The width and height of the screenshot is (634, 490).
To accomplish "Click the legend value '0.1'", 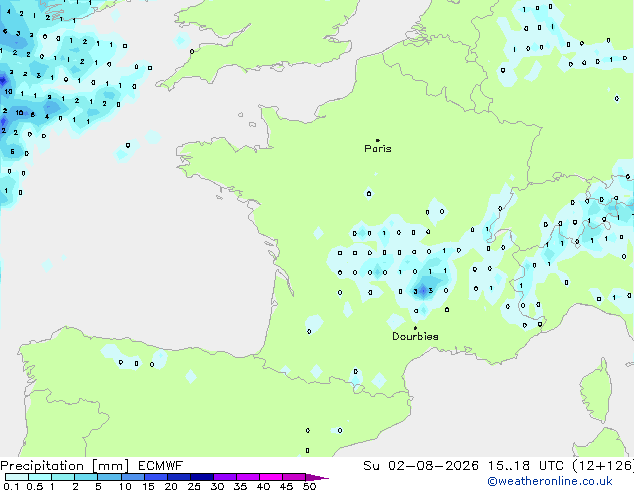I will click(11, 486).
